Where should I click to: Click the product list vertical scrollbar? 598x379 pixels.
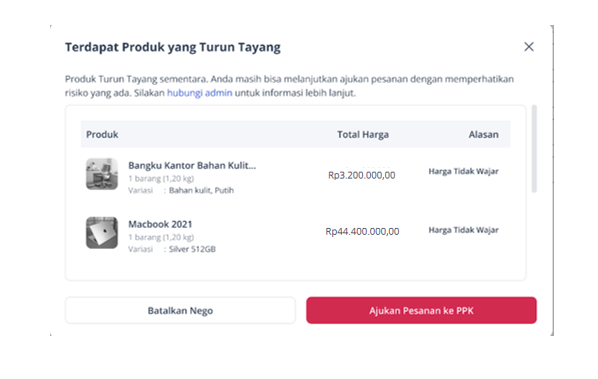(x=534, y=149)
